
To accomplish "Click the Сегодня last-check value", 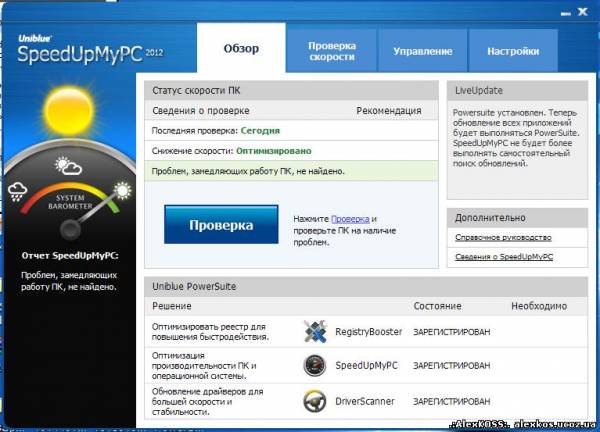I will 260,130.
